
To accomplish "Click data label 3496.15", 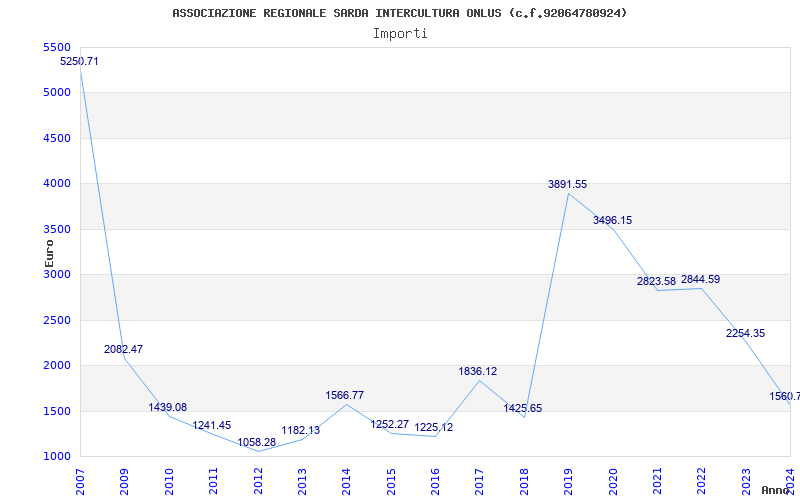I will pyautogui.click(x=612, y=220).
